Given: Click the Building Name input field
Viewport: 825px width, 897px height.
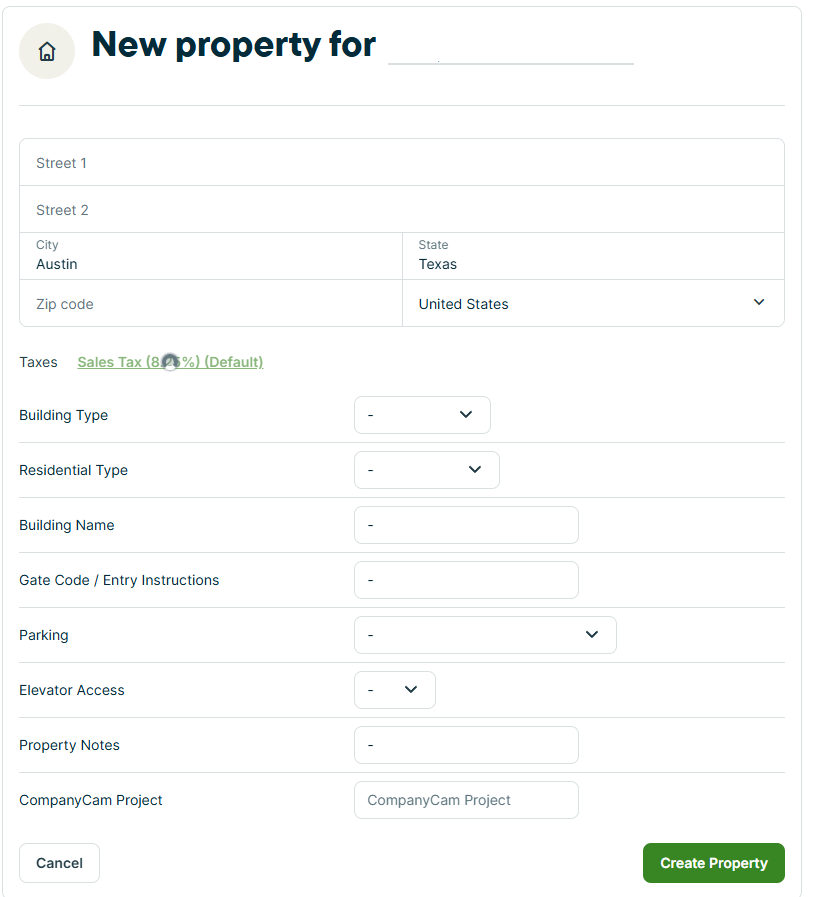Looking at the screenshot, I should tap(466, 525).
